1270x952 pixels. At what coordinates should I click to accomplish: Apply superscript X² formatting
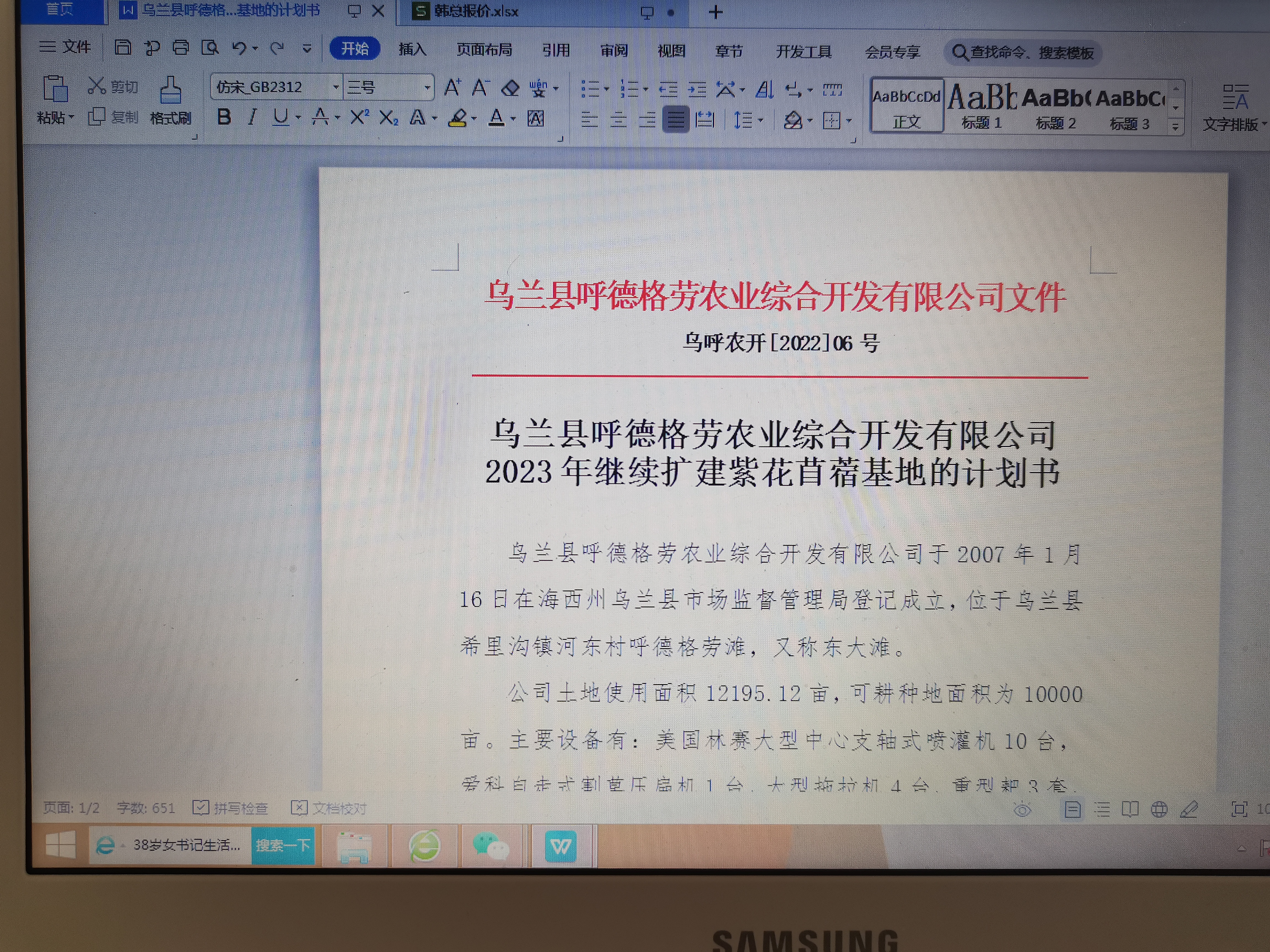tap(359, 118)
